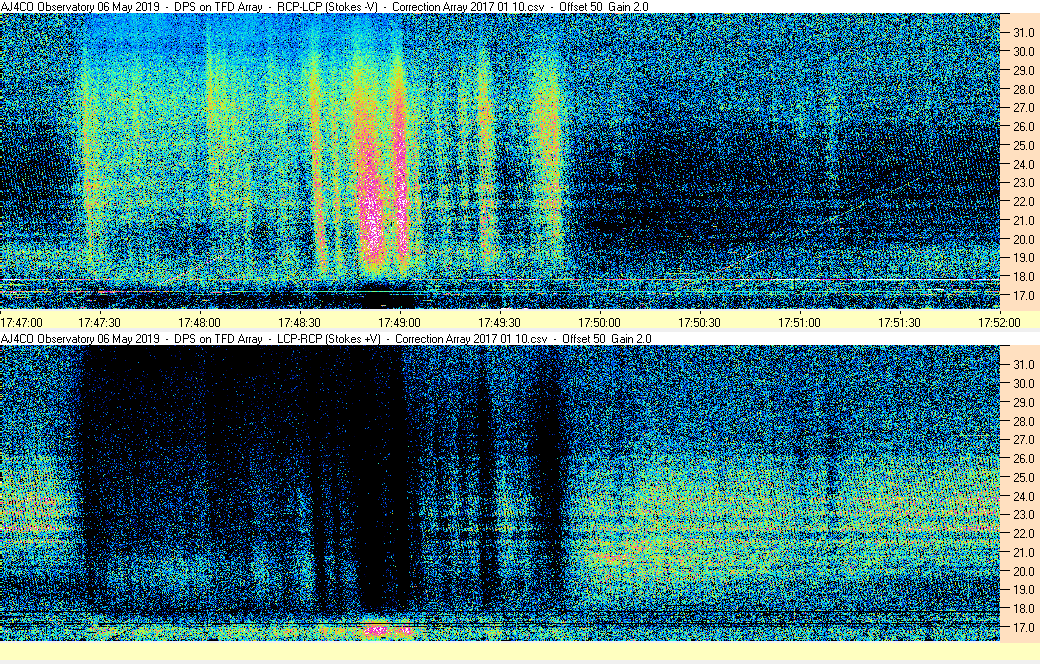Select 23.0 frequency label on LCP-RCP chart
This screenshot has width=1040, height=664.
pos(1023,514)
